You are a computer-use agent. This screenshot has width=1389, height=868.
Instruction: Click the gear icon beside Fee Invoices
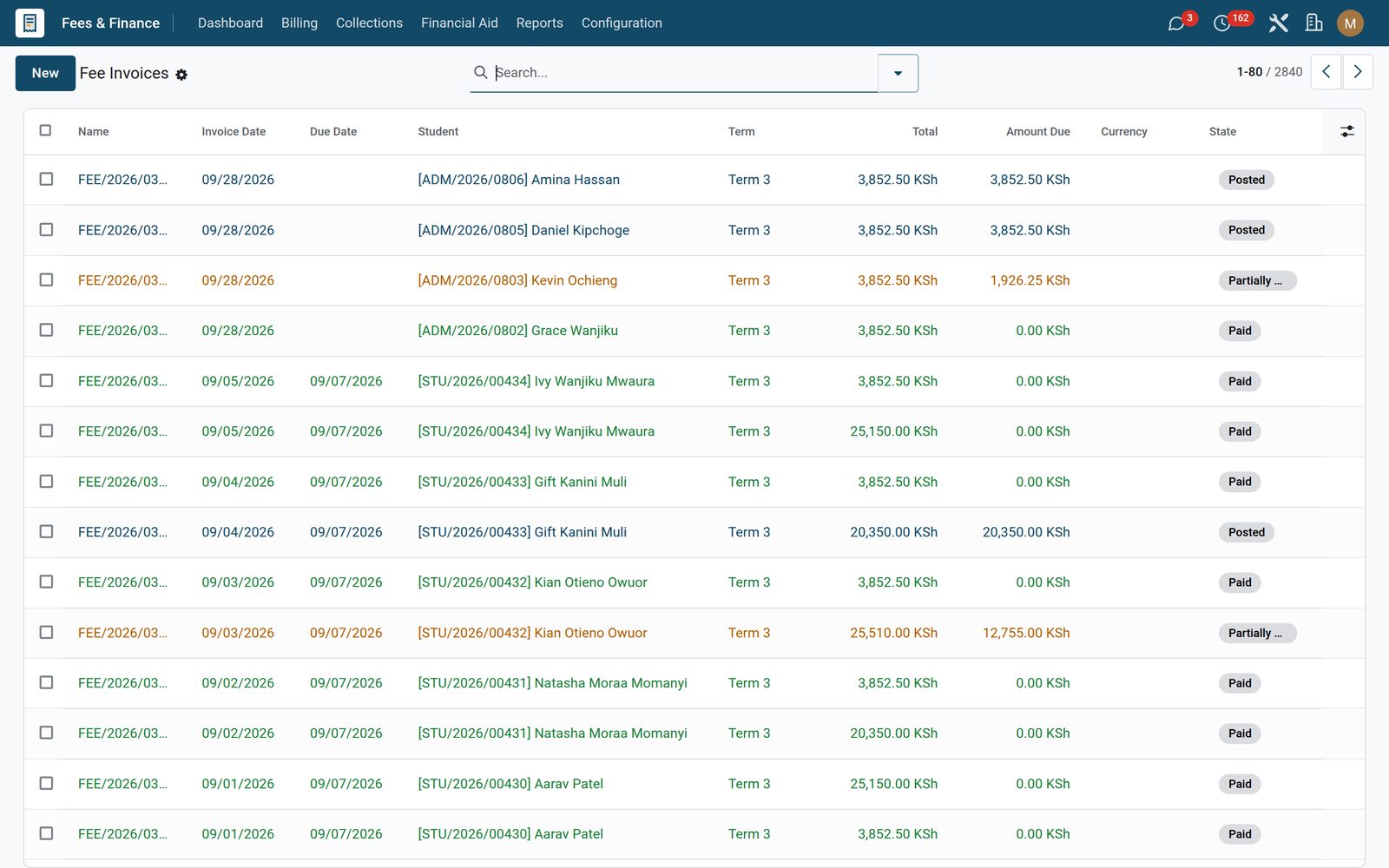181,75
